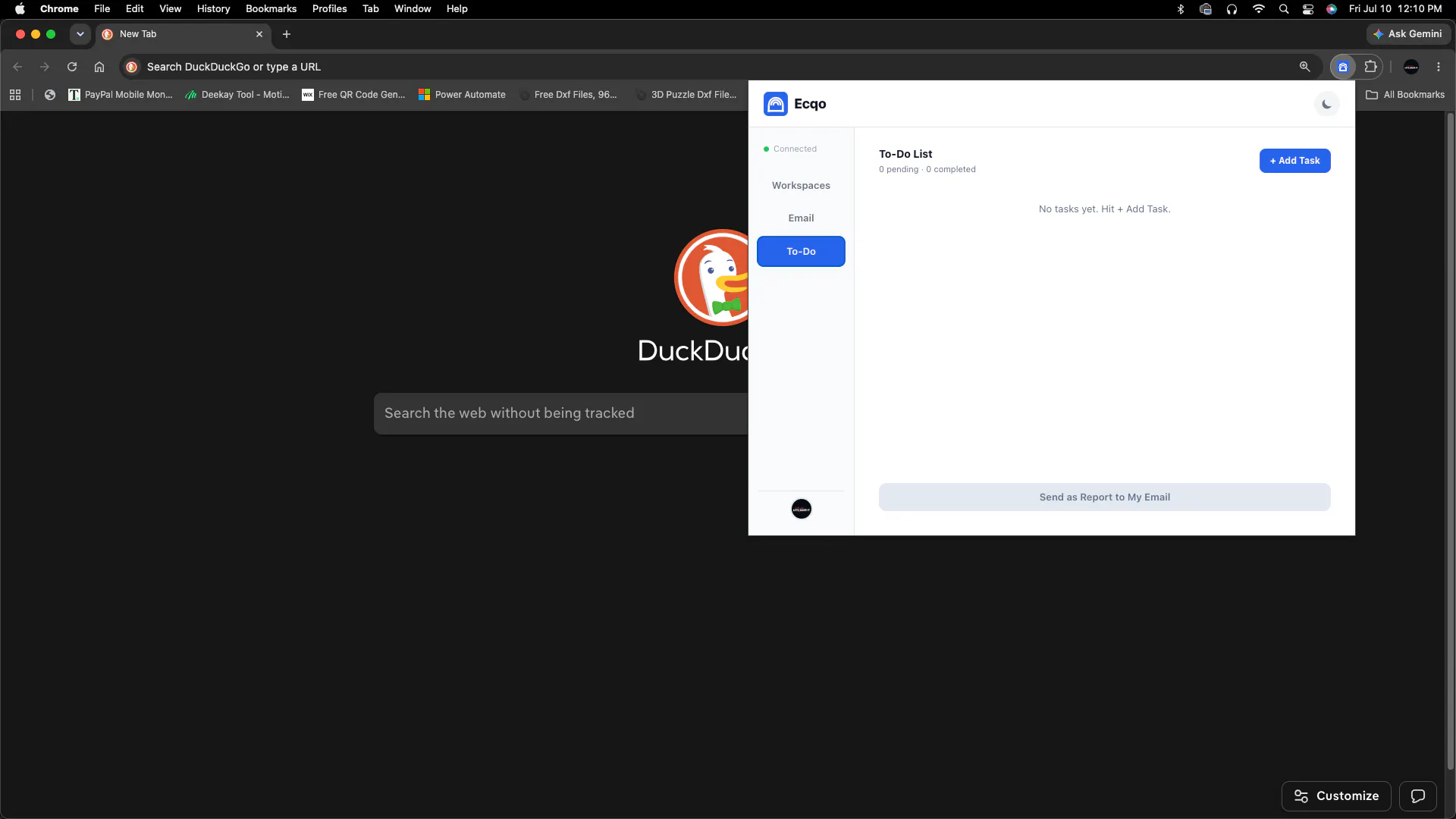
Task: Expand the tab search dropdown arrow
Action: click(x=80, y=34)
